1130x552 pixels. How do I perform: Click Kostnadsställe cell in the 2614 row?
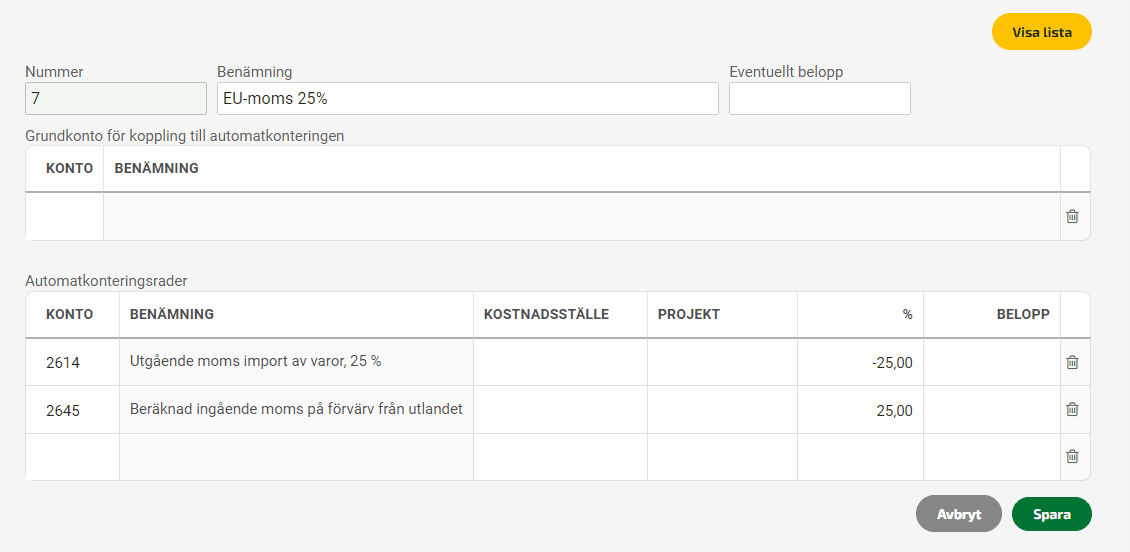(560, 362)
